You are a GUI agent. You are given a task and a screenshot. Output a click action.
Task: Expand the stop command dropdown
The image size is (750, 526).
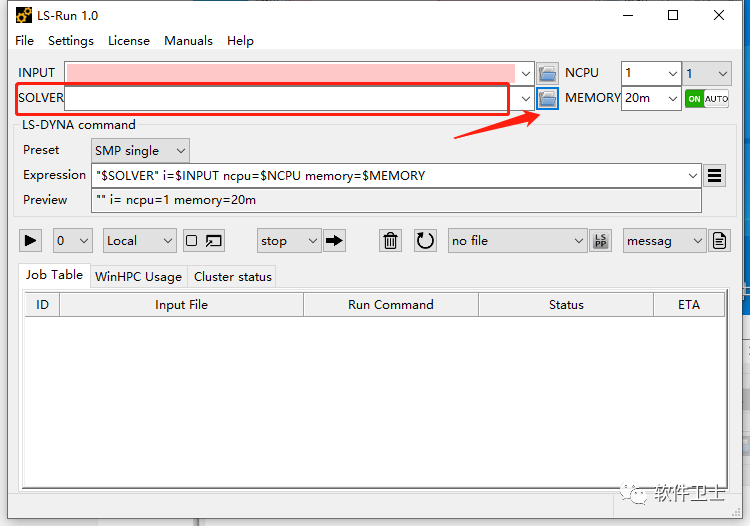(x=289, y=241)
